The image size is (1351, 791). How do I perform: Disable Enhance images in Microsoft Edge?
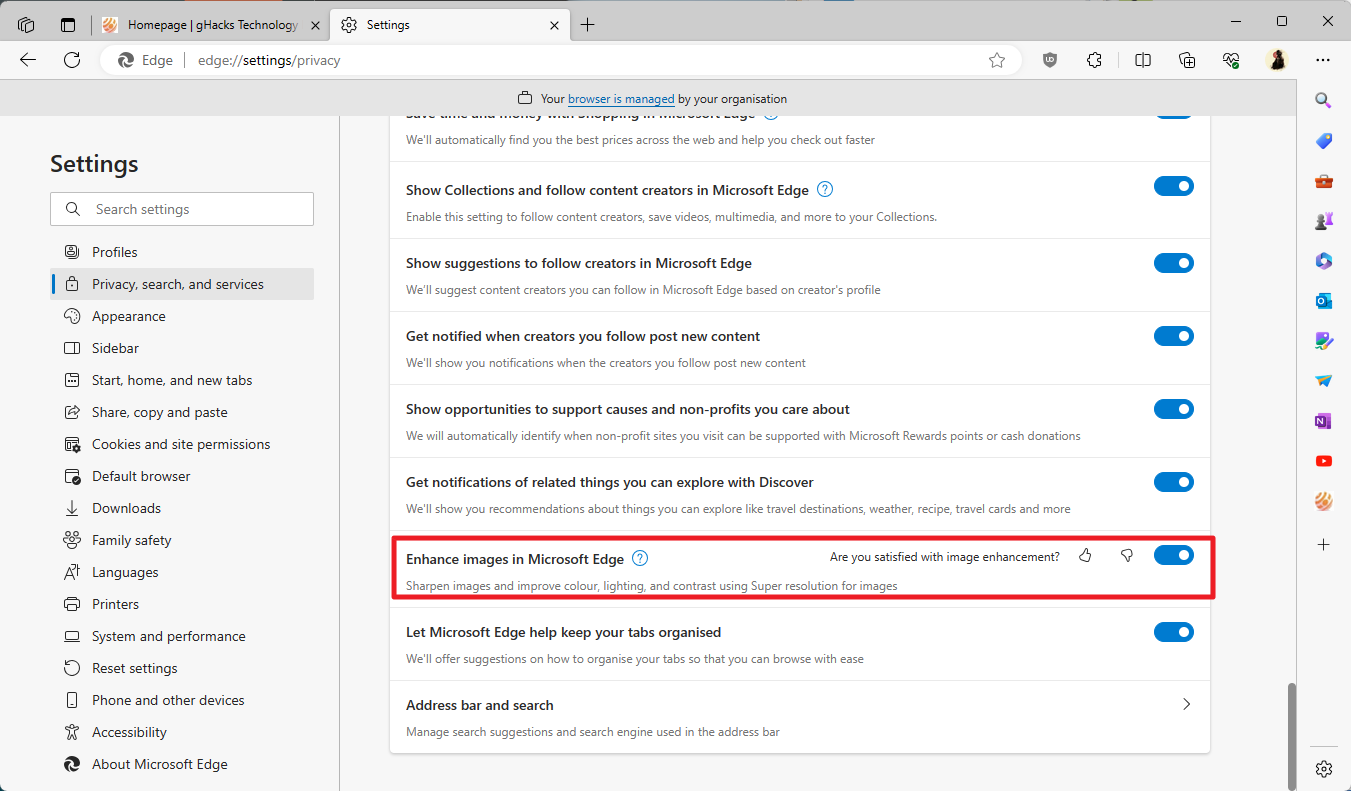tap(1174, 555)
